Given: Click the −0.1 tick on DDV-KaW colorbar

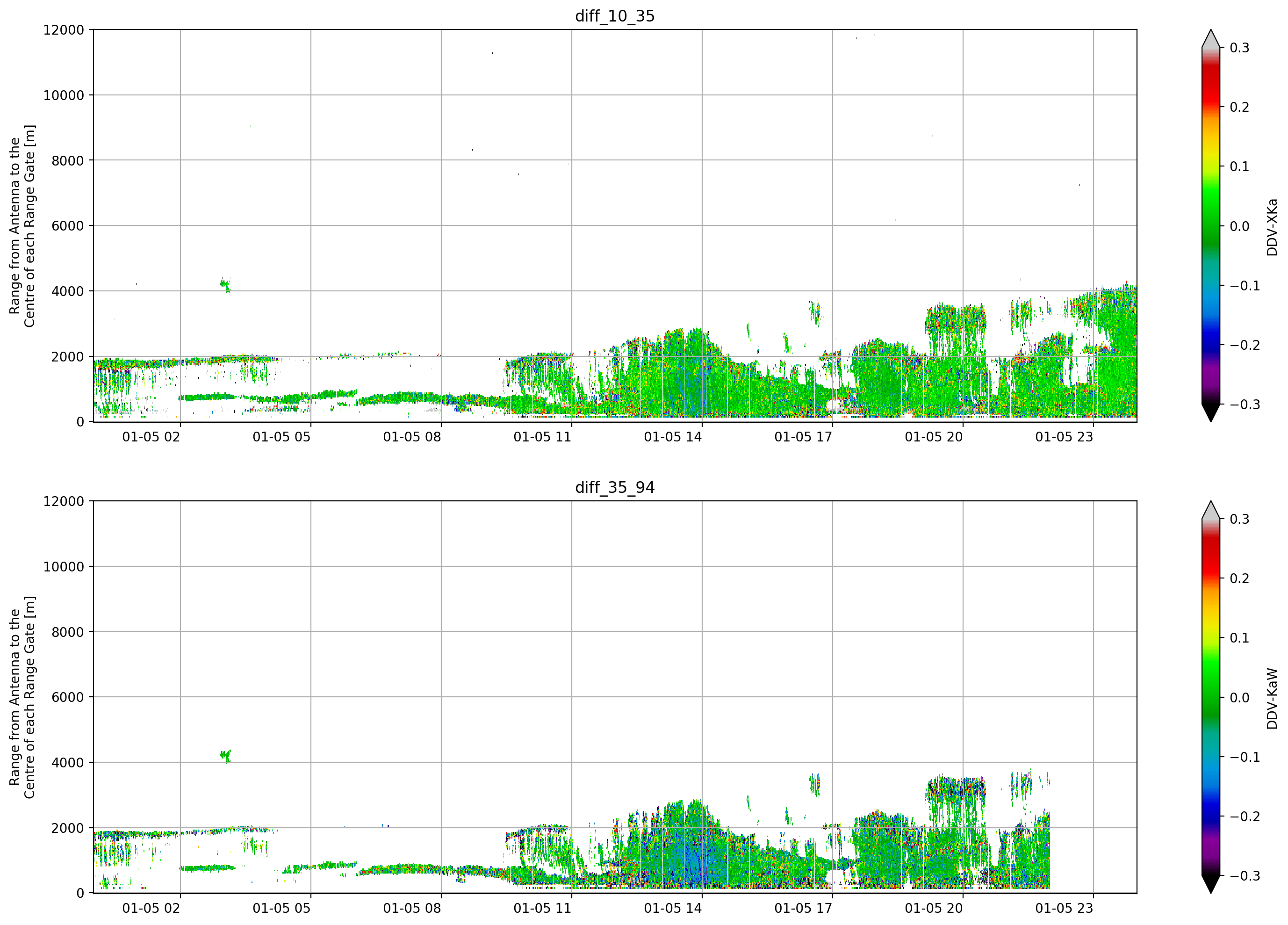Looking at the screenshot, I should (1245, 758).
